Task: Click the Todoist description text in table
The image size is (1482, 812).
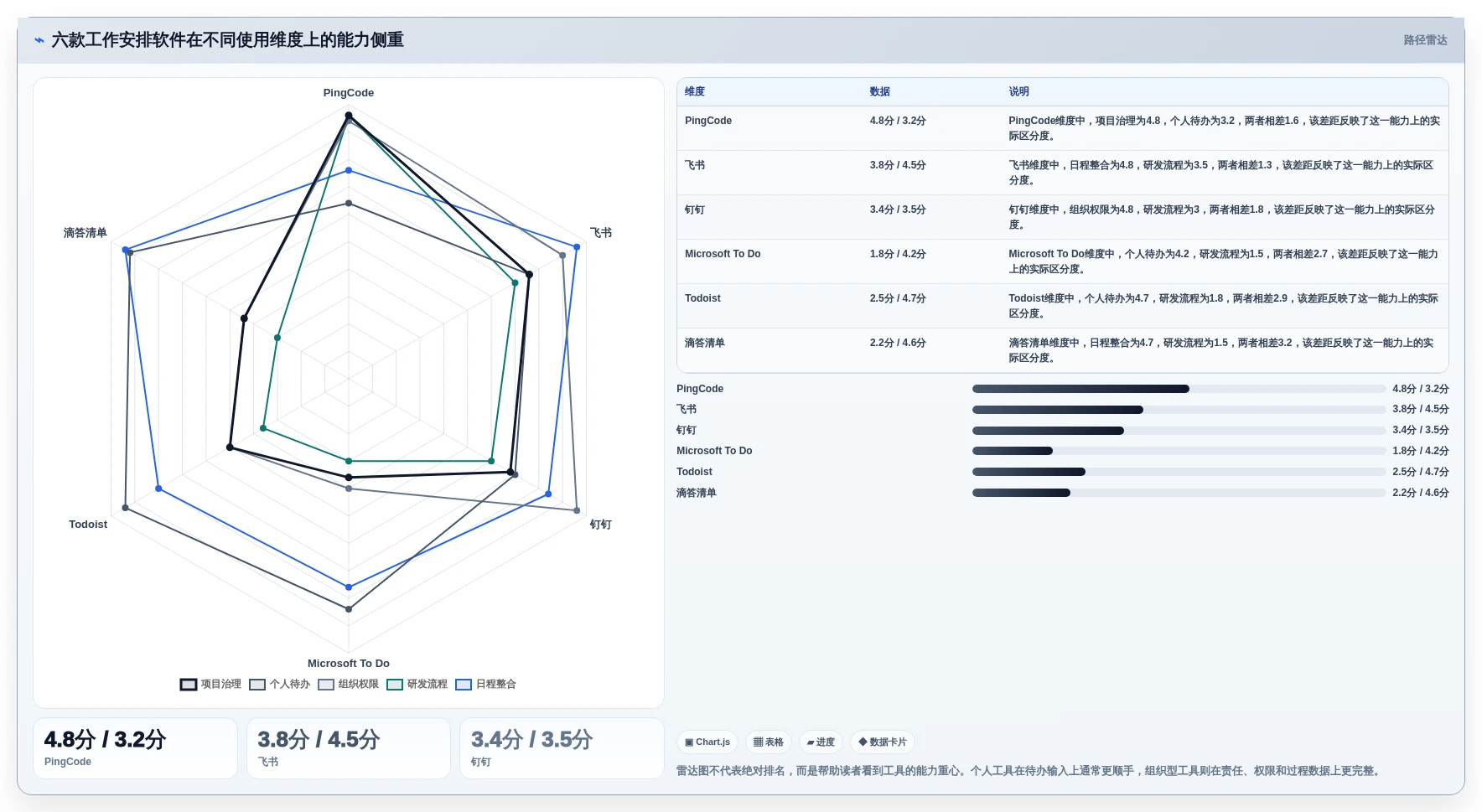Action: coord(1224,306)
